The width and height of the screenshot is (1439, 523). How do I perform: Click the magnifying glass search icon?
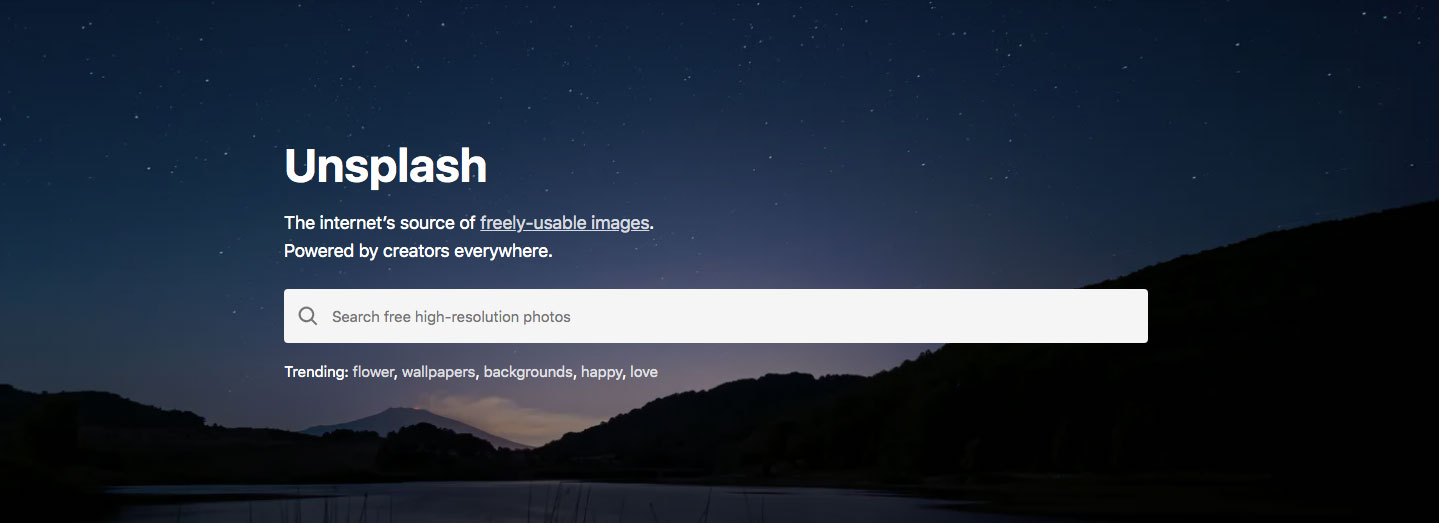(x=308, y=316)
